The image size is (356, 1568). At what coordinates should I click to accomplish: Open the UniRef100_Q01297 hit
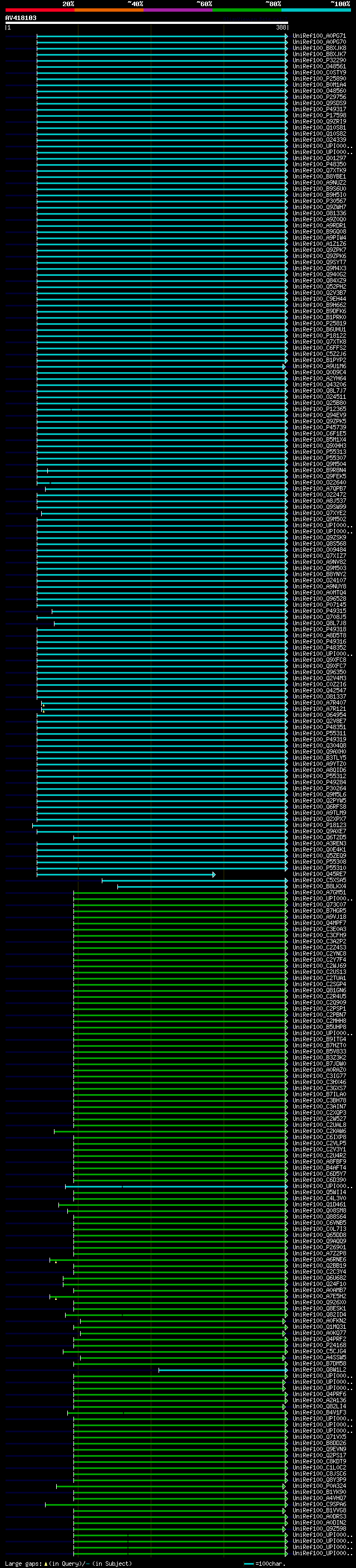(319, 159)
